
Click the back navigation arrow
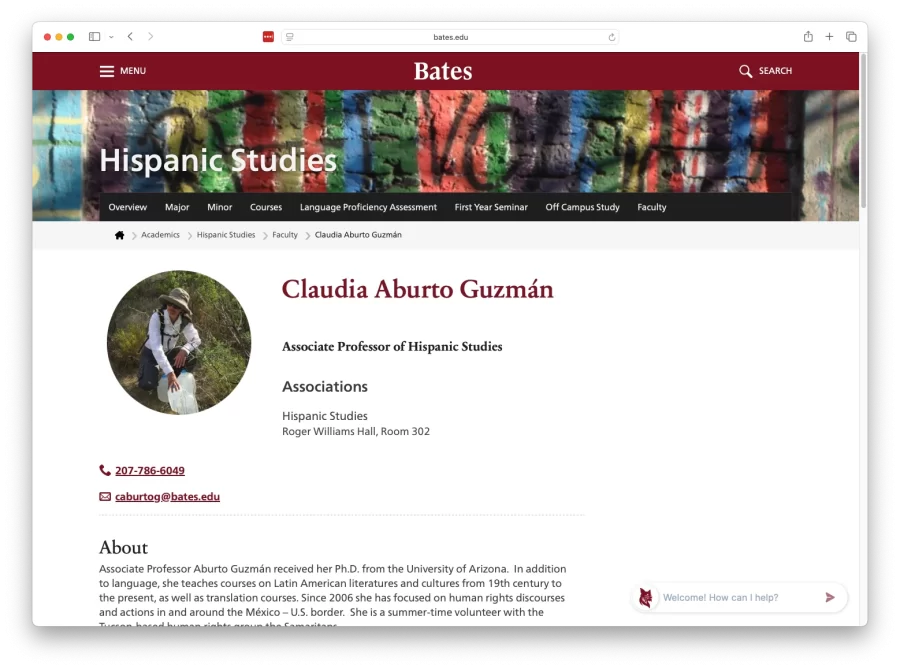click(x=131, y=36)
